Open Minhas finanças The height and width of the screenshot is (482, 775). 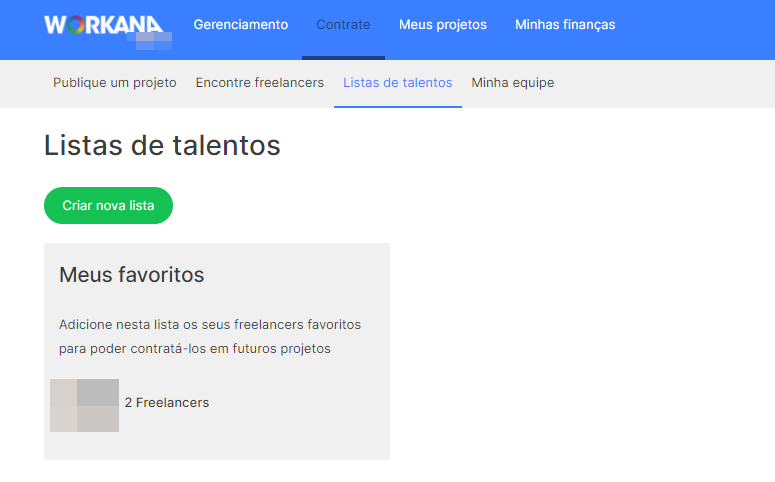tap(565, 25)
